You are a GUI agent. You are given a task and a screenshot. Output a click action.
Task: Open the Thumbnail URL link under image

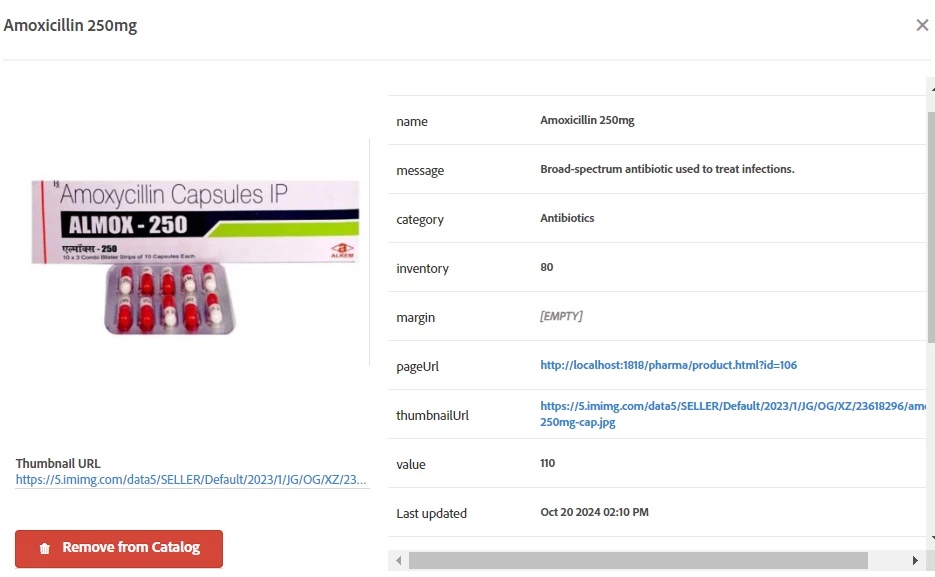[x=191, y=479]
